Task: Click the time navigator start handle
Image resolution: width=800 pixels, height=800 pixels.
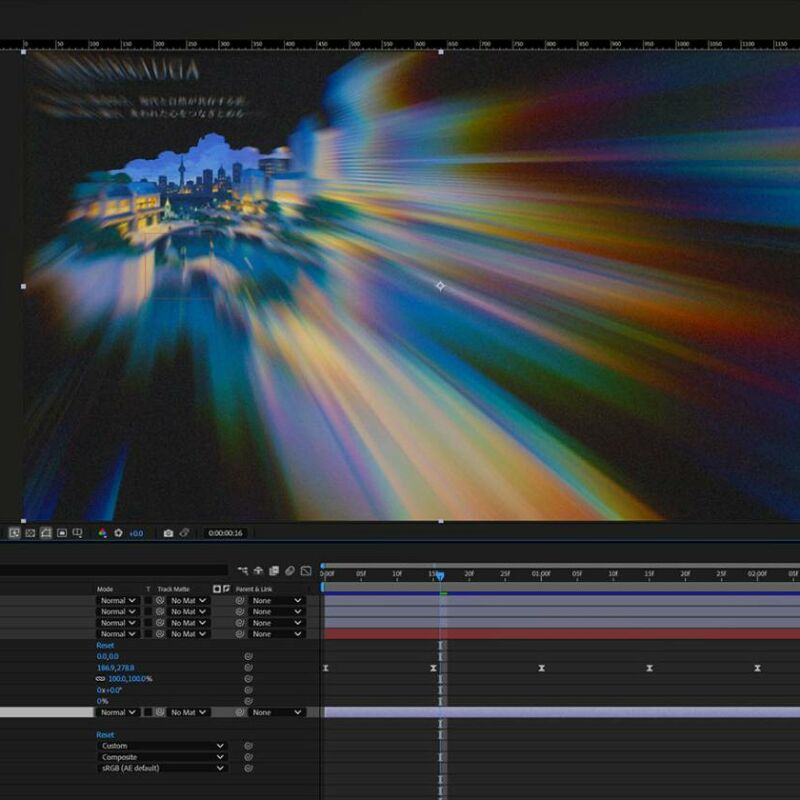Action: coord(322,566)
